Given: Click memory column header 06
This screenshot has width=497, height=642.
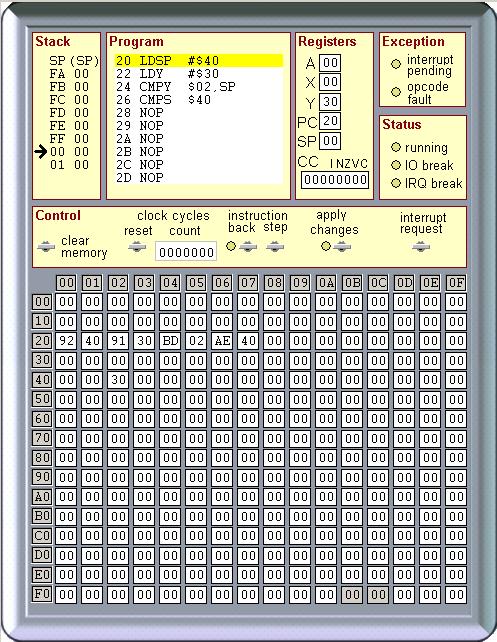Looking at the screenshot, I should (x=222, y=283).
